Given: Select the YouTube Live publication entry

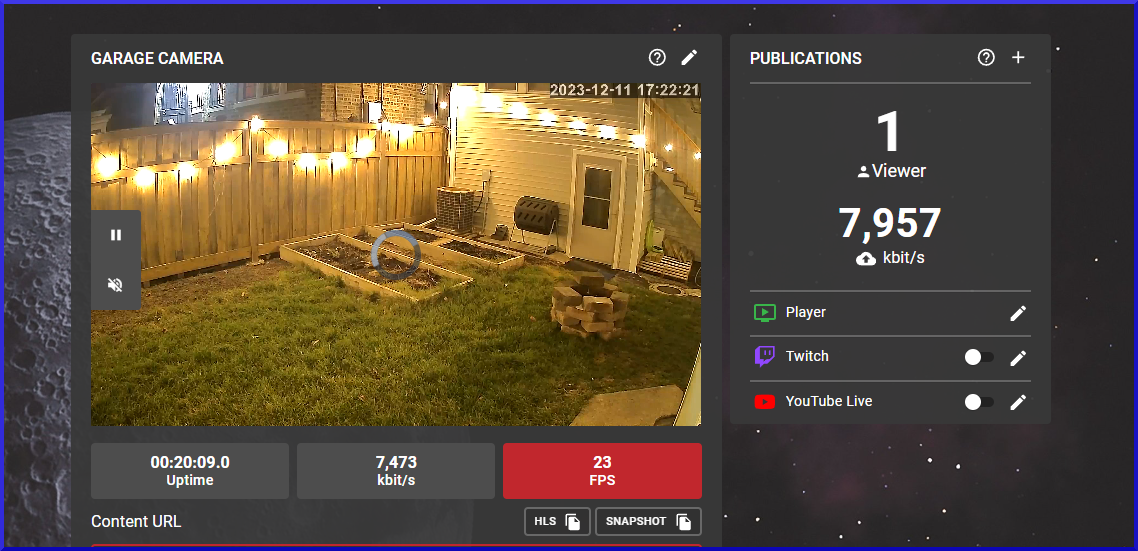Looking at the screenshot, I should 828,402.
